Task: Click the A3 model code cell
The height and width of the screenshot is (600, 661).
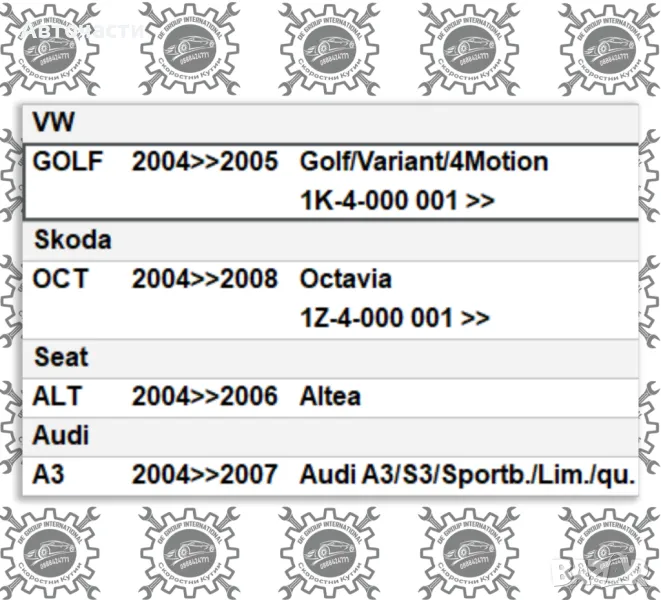Action: pyautogui.click(x=48, y=475)
